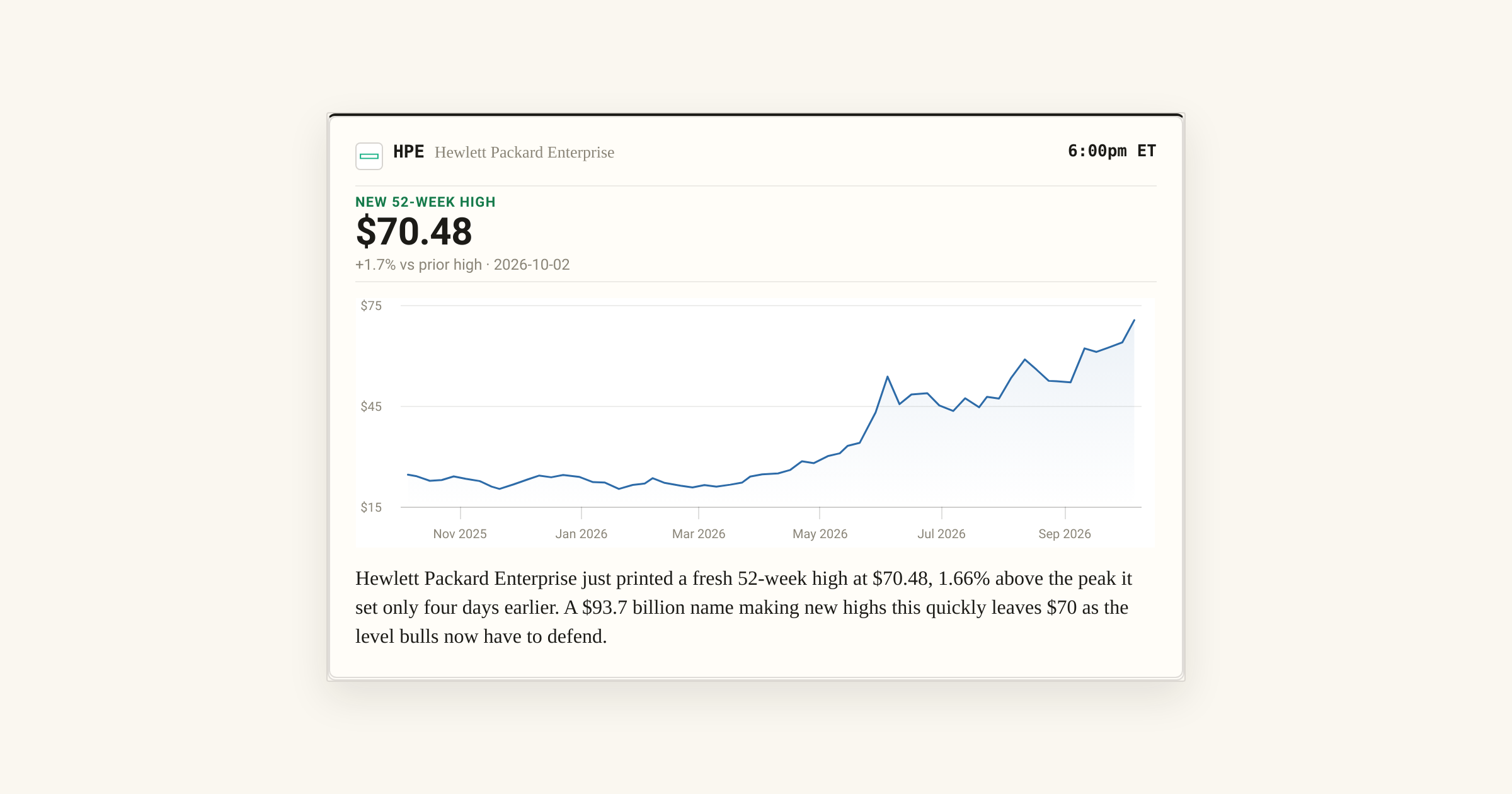
Task: Click the Jul 2026 axis label
Action: pos(941,534)
